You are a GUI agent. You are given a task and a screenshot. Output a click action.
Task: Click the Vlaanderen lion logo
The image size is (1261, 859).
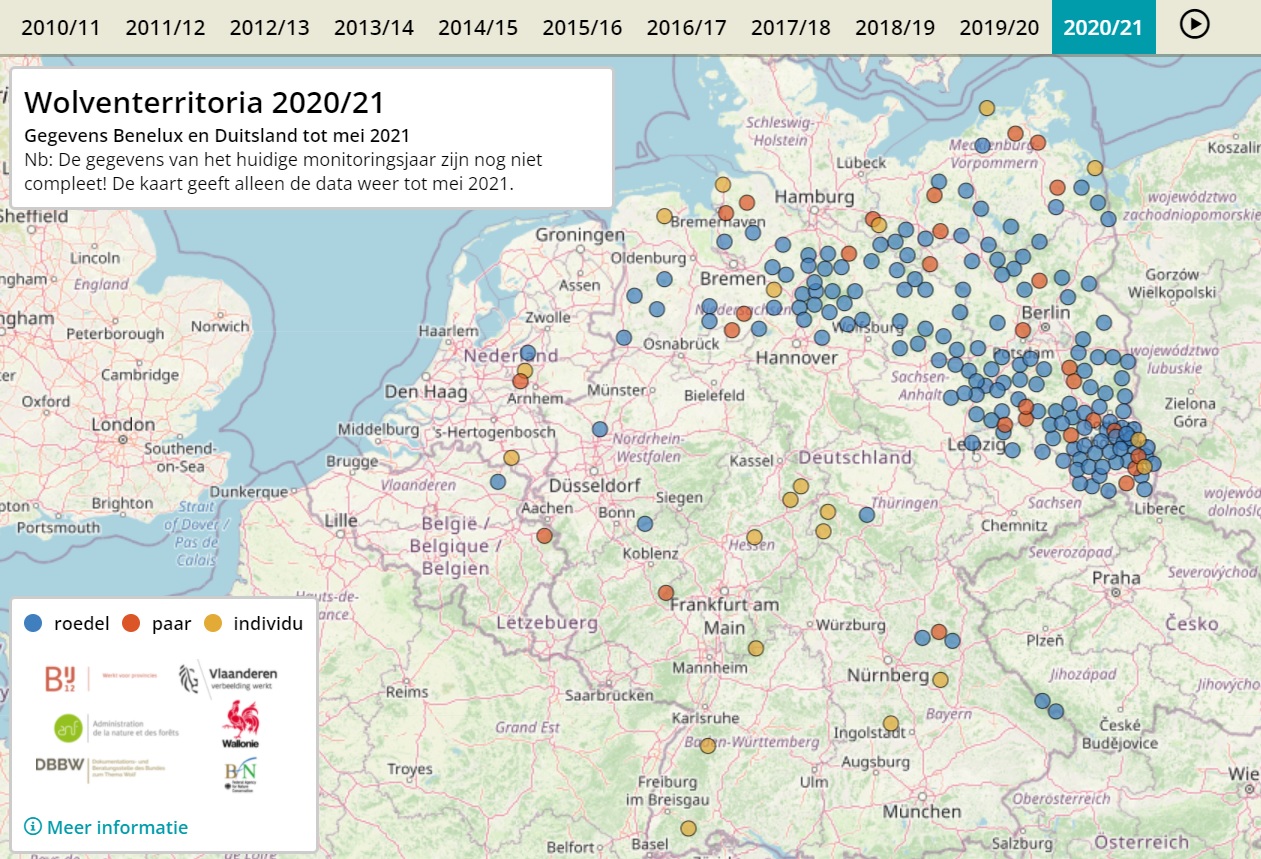[x=228, y=678]
